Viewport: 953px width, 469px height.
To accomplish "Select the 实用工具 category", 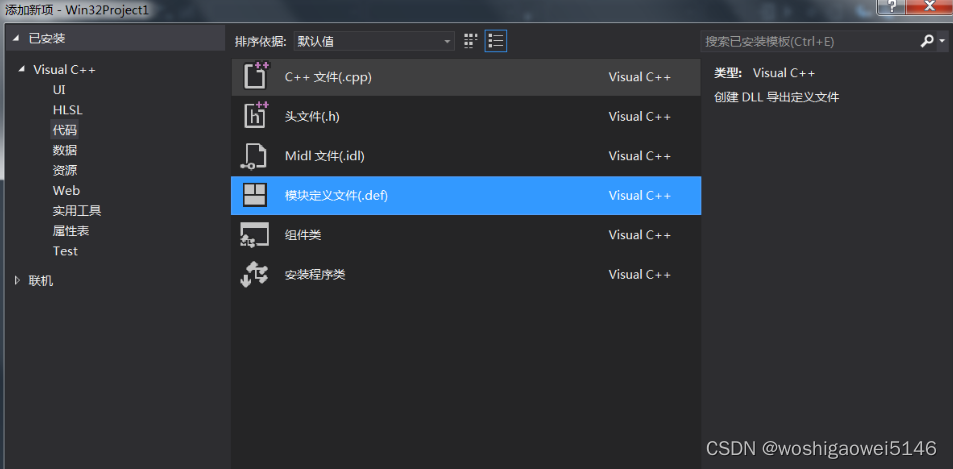I will click(77, 211).
